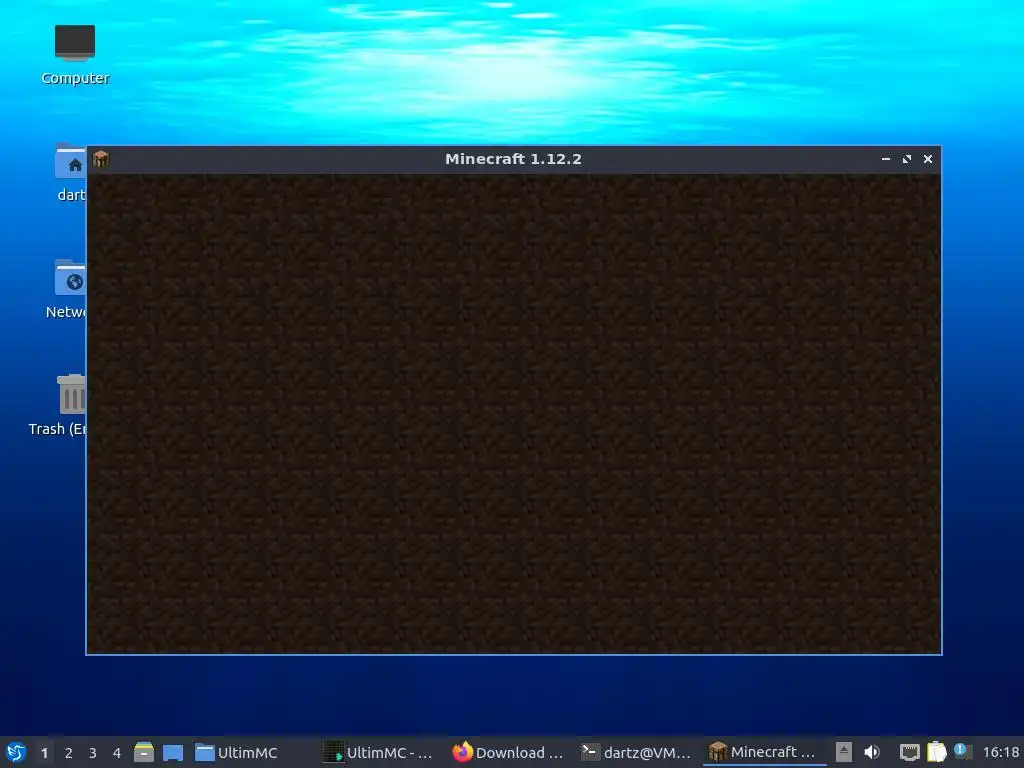This screenshot has width=1024, height=768.
Task: Switch to workspace 2
Action: click(69, 753)
